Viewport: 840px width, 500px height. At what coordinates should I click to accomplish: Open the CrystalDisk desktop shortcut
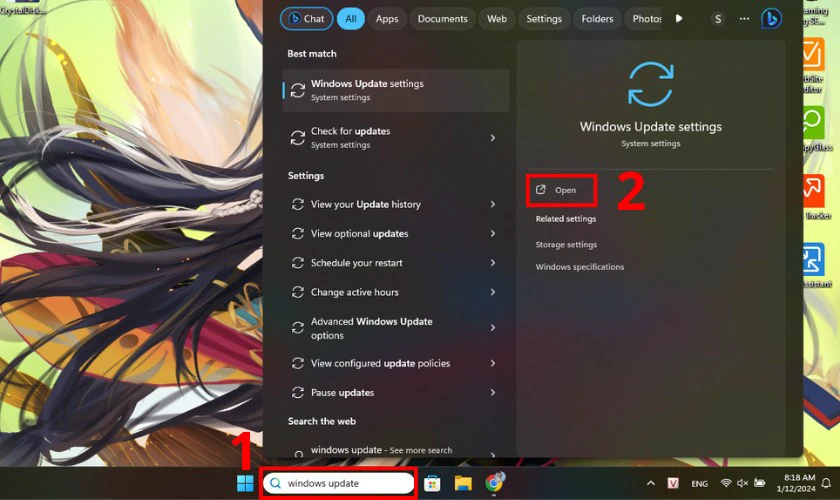point(22,8)
